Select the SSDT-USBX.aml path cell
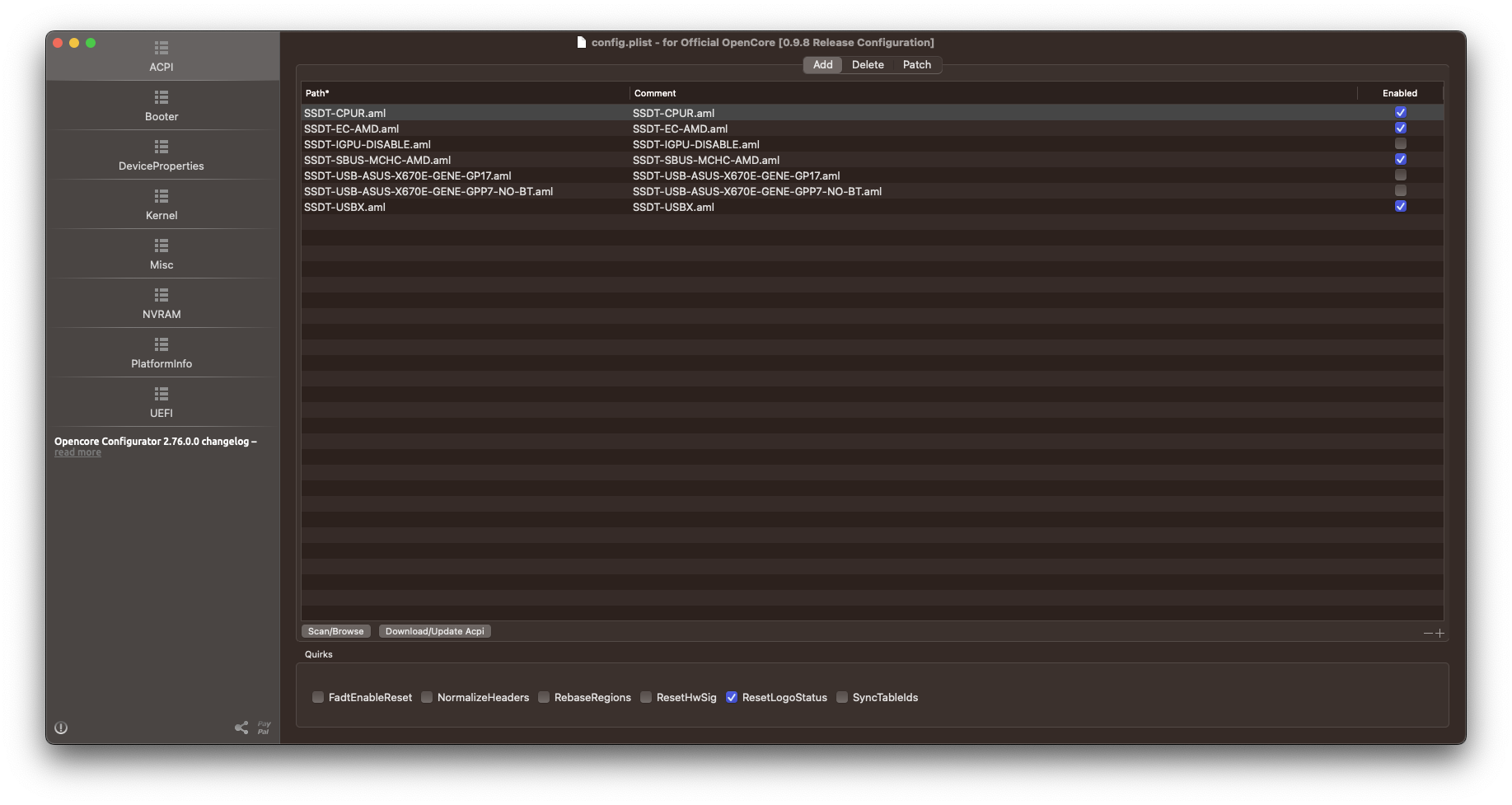 coord(466,207)
